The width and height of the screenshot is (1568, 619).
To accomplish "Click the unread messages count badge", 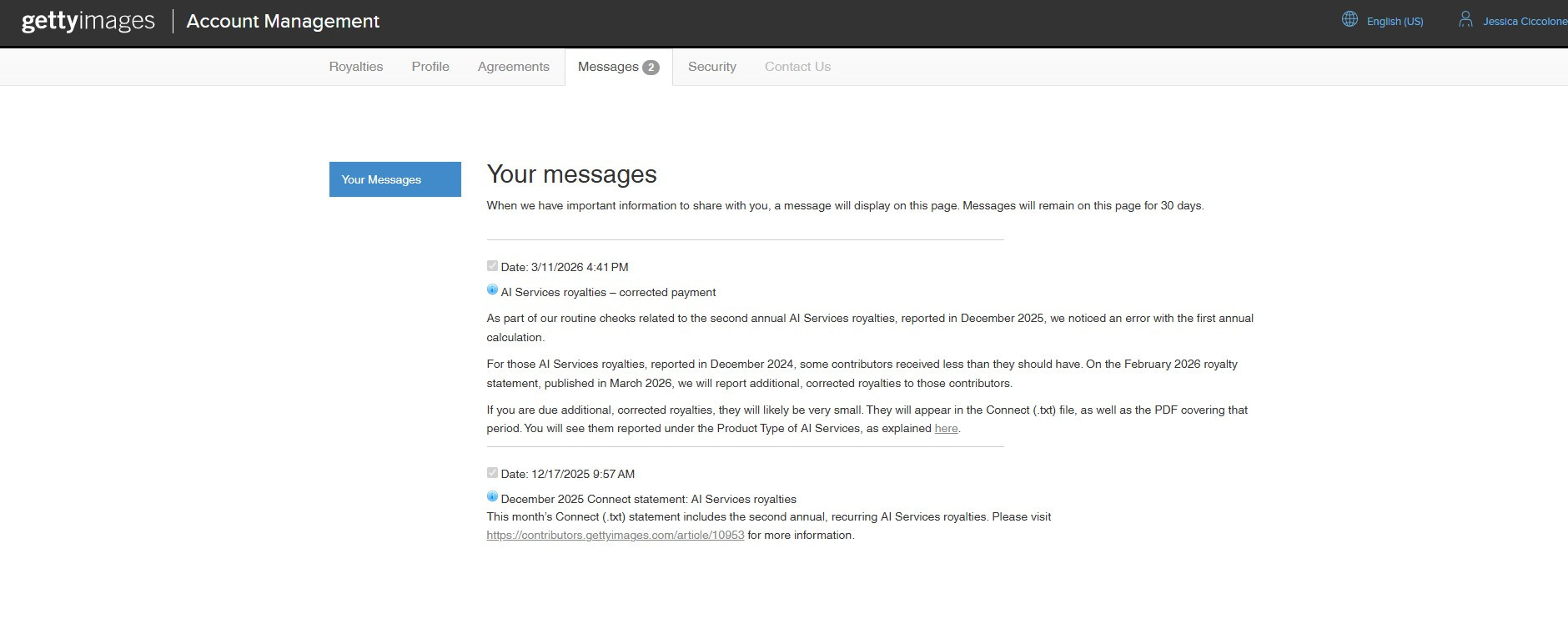I will (651, 68).
